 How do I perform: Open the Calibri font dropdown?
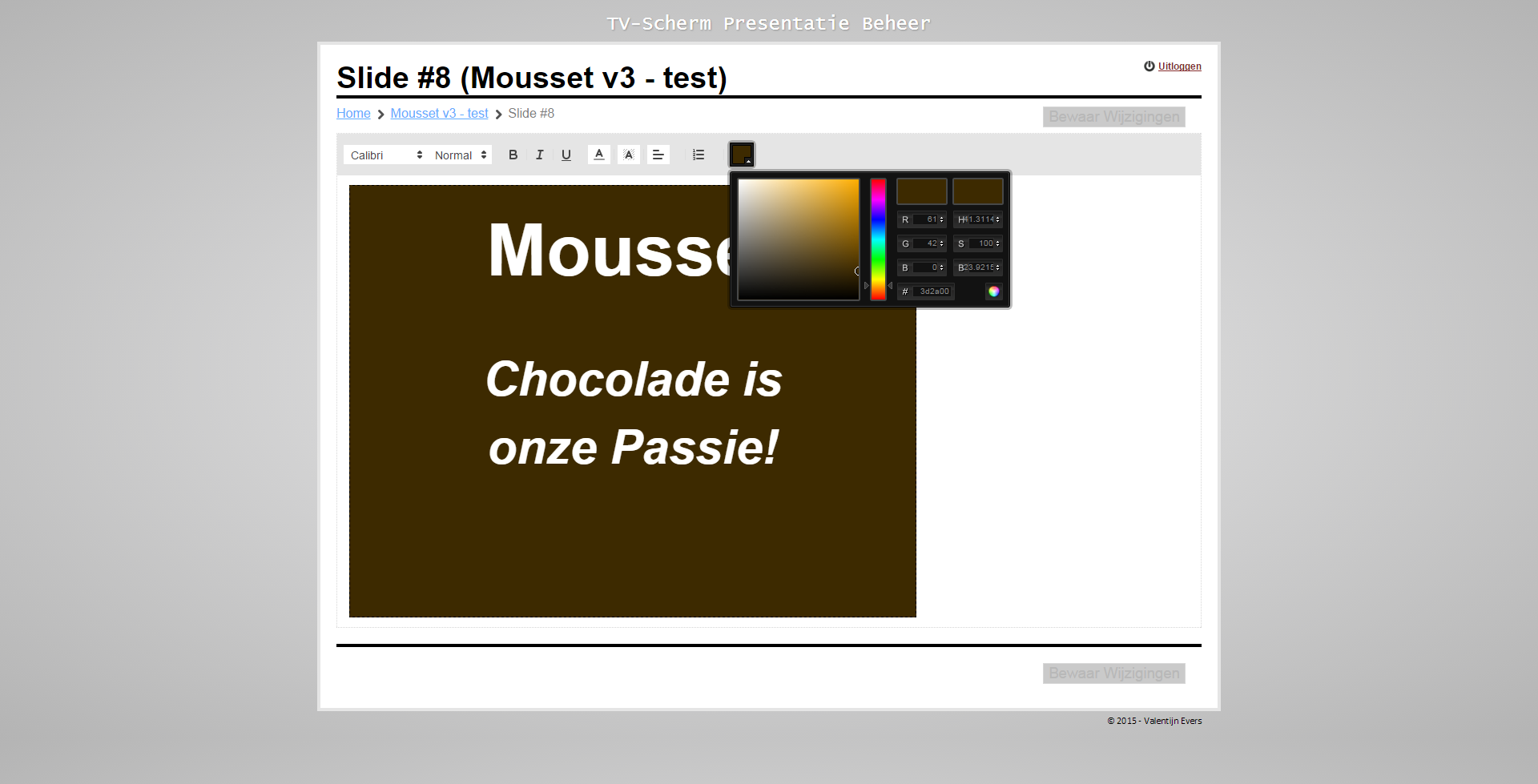point(386,155)
